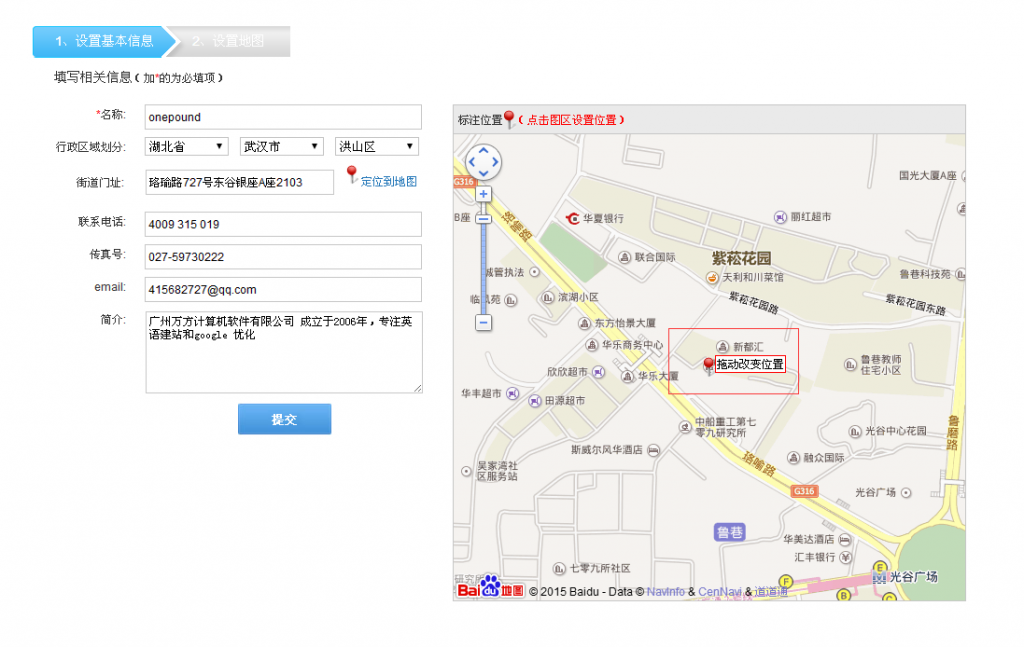Focus the 联系电话 phone field

(283, 224)
